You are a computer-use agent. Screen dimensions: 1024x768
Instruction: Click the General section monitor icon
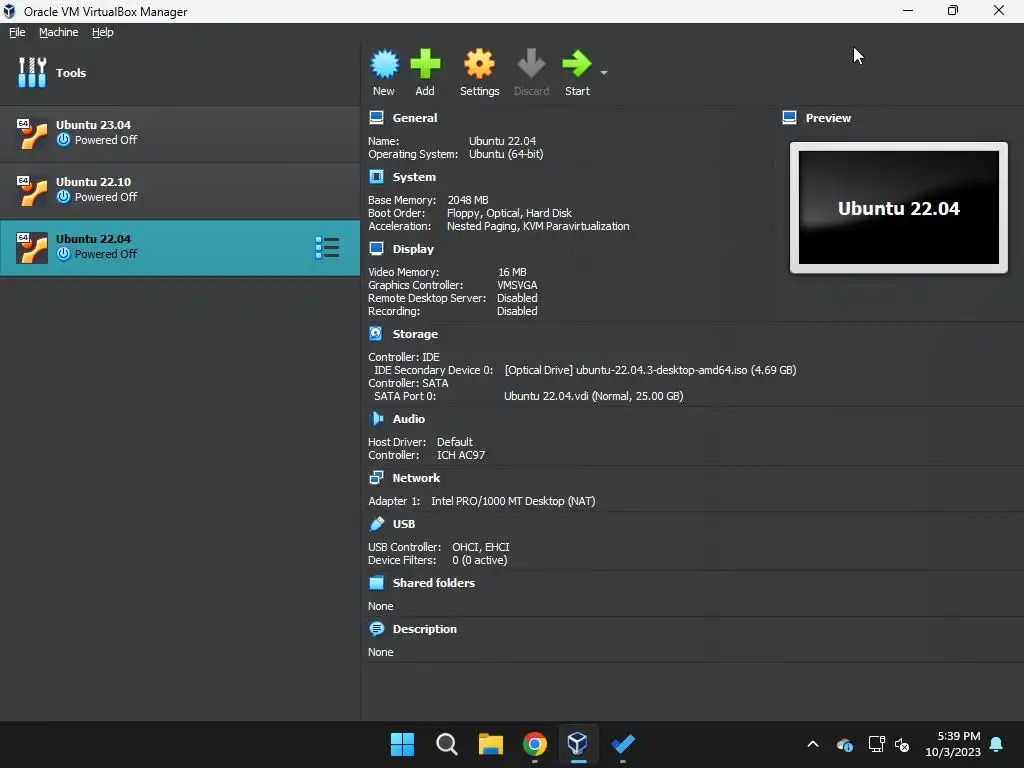(376, 118)
